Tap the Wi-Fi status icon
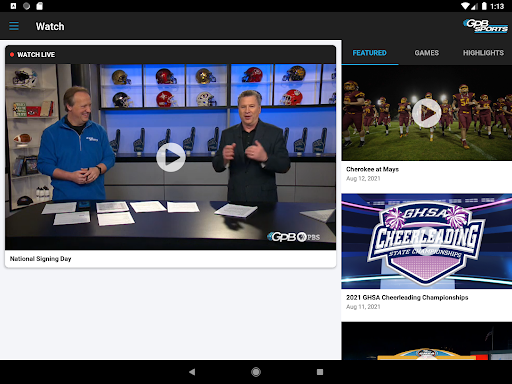Viewport: 512px width, 384px height. click(466, 6)
